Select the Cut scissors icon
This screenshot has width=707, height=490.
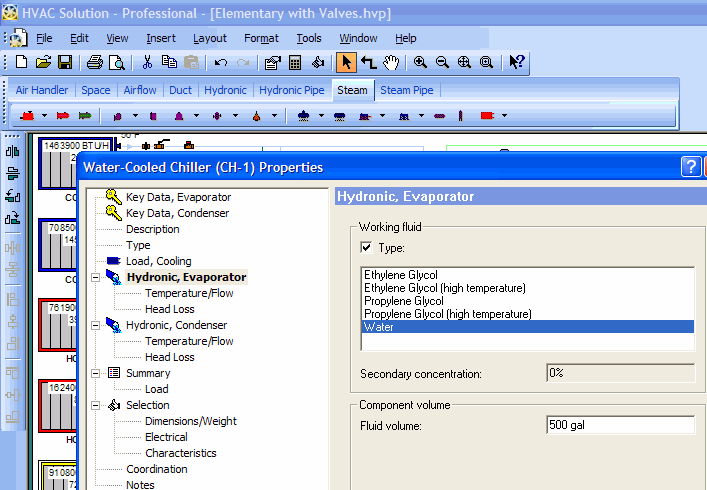click(147, 62)
